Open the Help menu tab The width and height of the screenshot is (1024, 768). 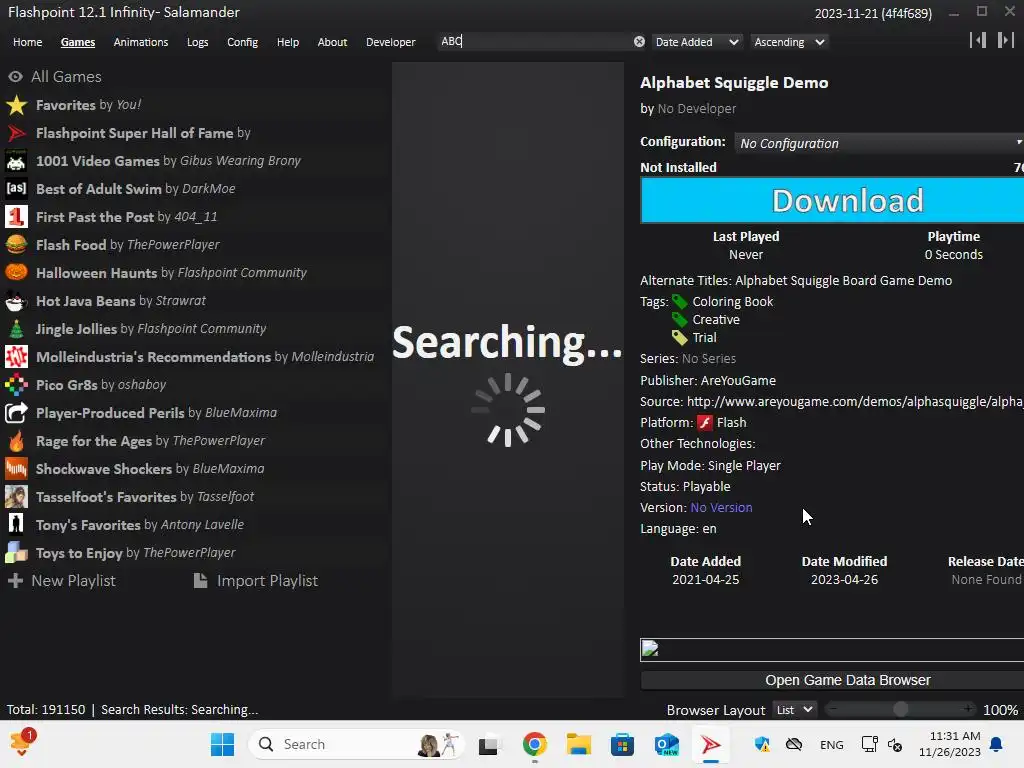287,42
